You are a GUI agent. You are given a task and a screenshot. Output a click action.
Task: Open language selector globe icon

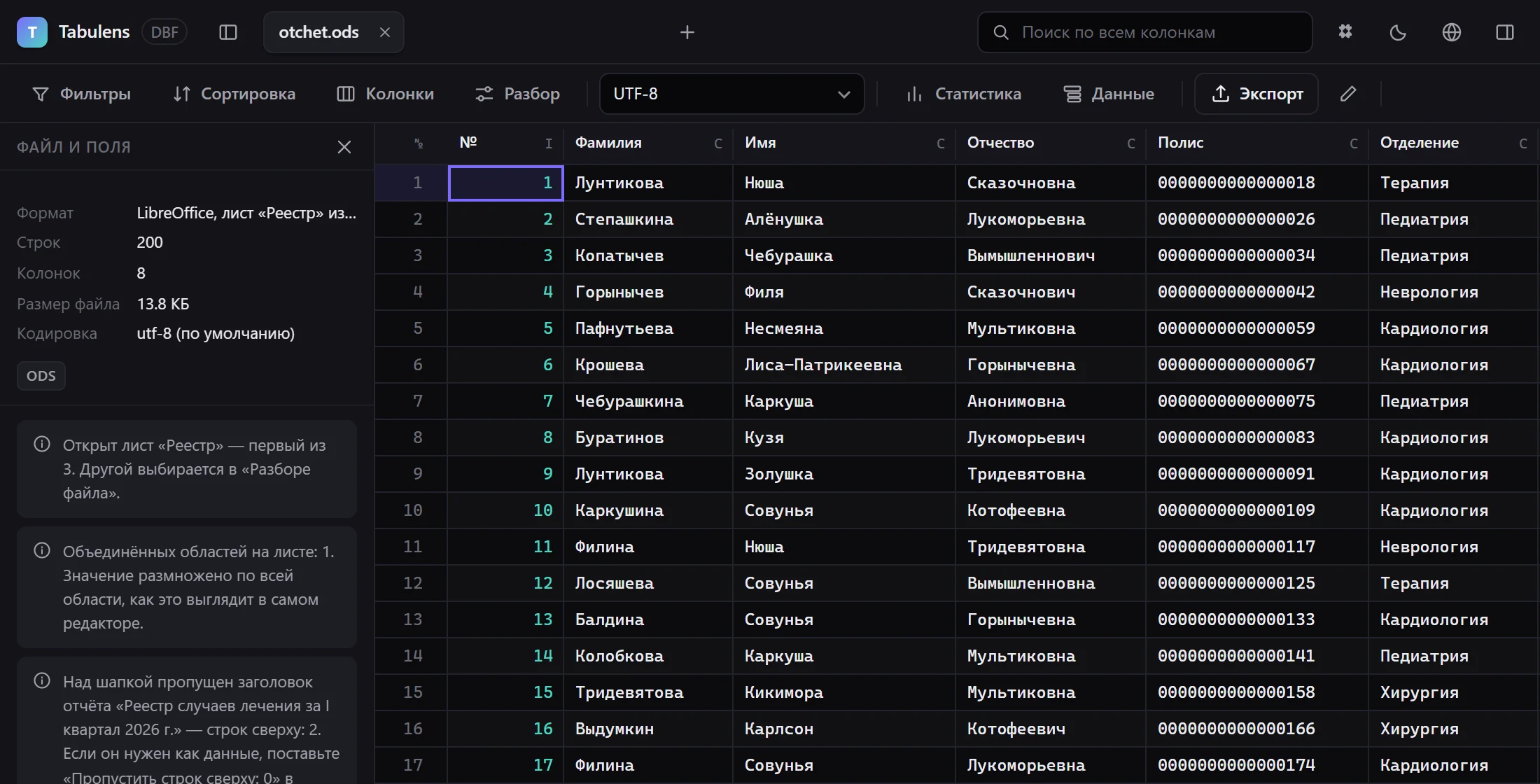tap(1452, 32)
